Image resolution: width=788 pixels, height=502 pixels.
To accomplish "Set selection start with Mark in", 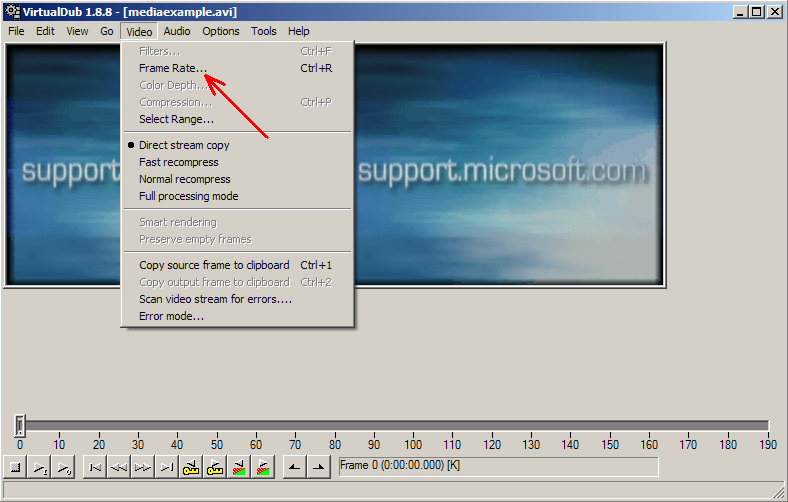I will [x=294, y=467].
